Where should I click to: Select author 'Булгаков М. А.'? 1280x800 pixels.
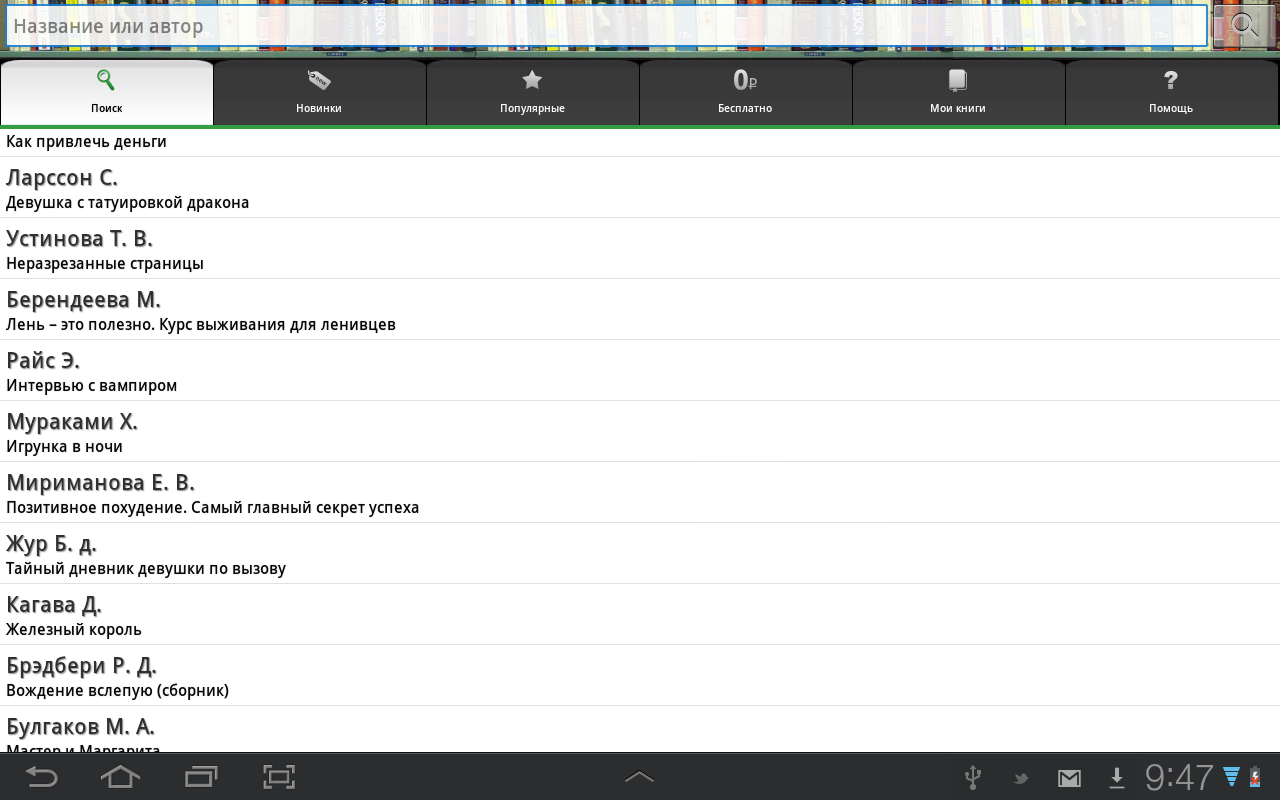coord(80,727)
